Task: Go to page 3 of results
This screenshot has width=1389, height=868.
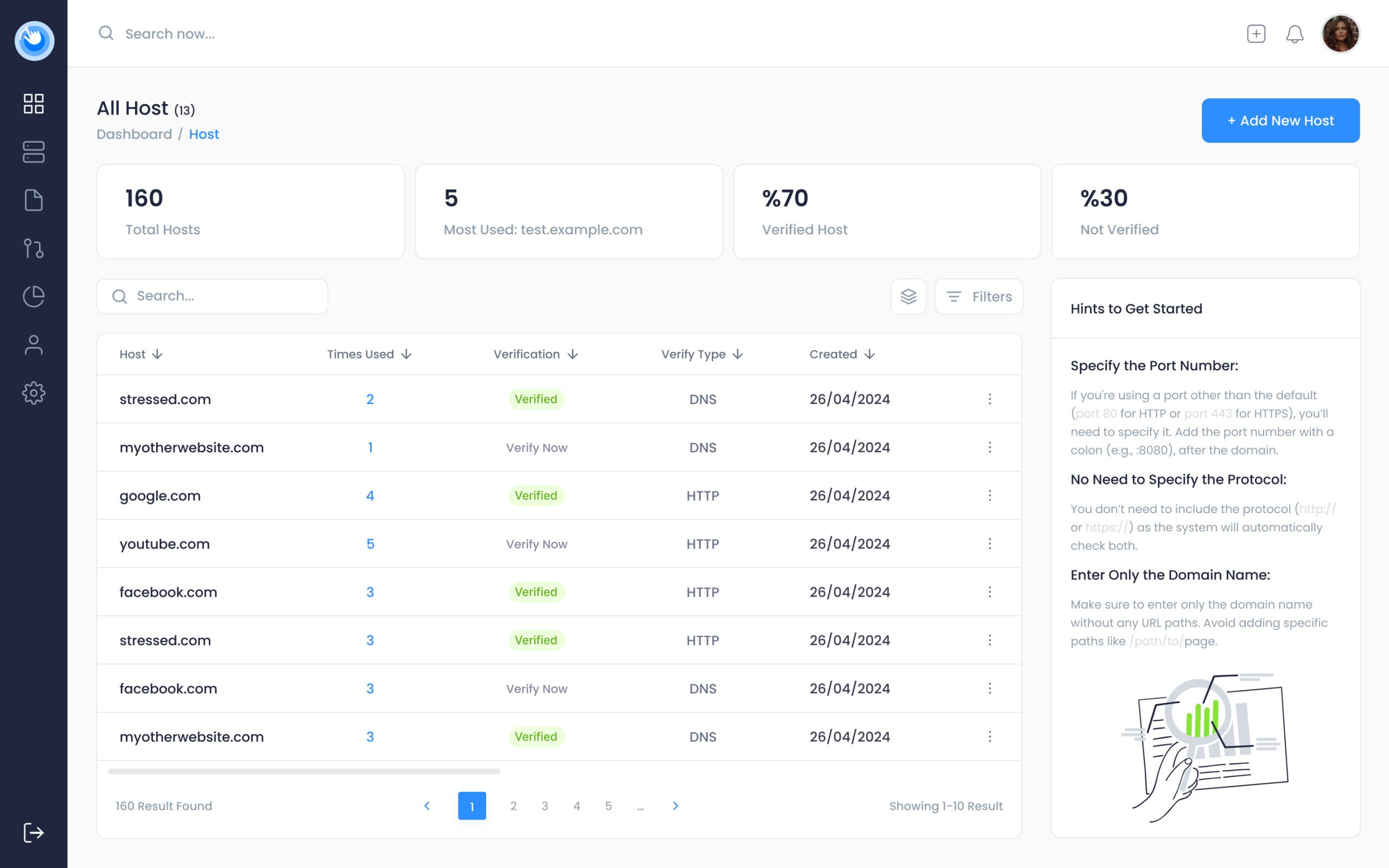Action: click(544, 806)
